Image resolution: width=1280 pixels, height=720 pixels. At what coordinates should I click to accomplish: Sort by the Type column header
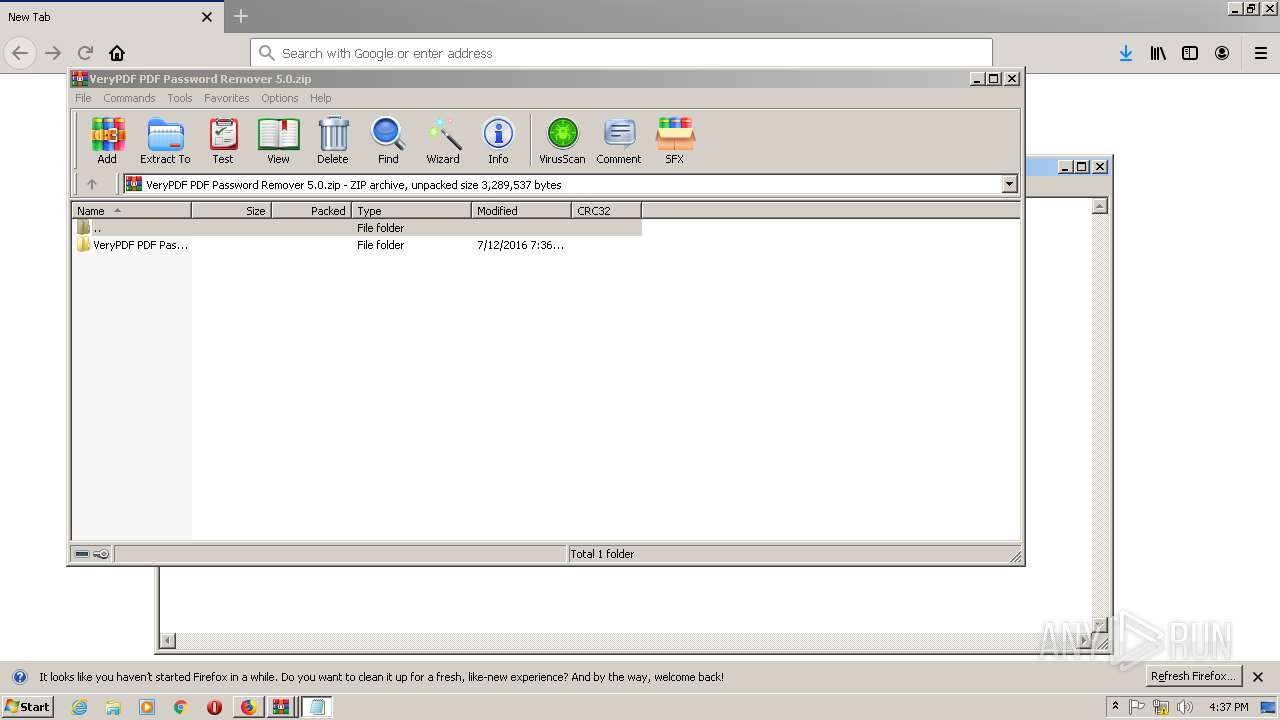(411, 211)
